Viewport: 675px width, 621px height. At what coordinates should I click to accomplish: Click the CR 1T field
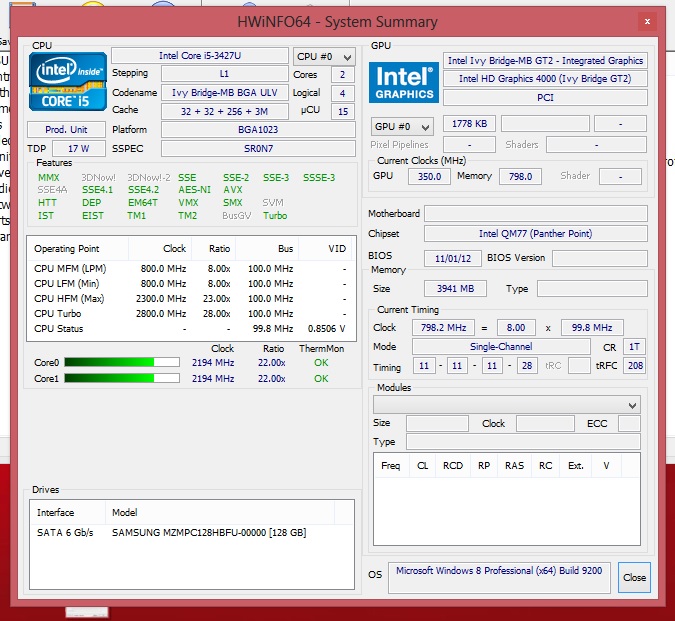coord(634,347)
